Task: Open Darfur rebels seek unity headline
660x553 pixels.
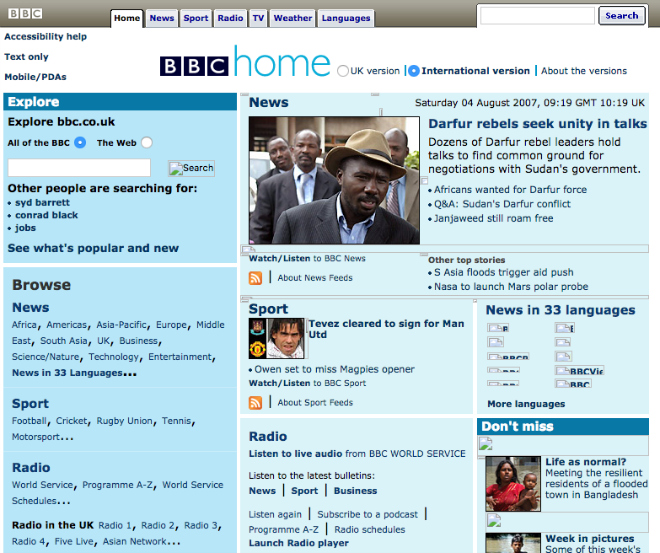Action: 537,124
